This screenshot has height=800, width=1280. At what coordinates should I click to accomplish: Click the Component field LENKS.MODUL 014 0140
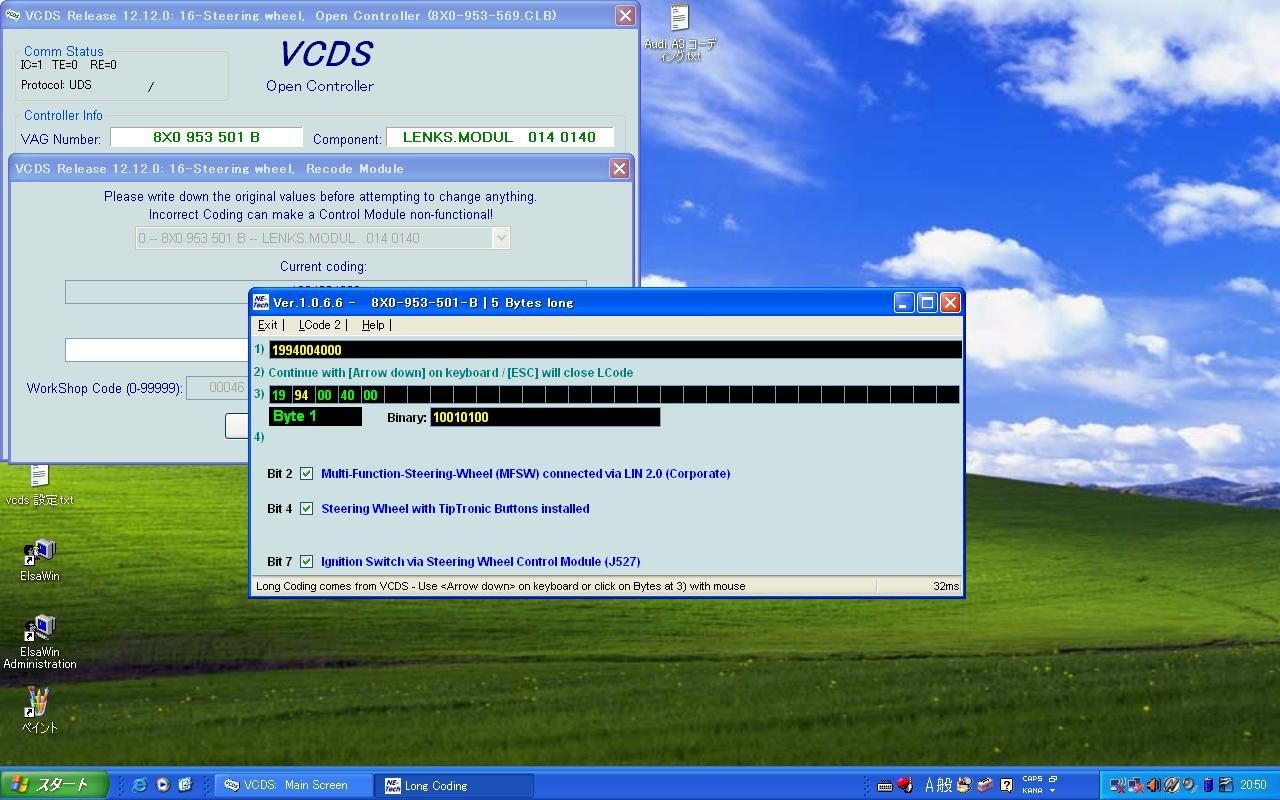pos(500,137)
